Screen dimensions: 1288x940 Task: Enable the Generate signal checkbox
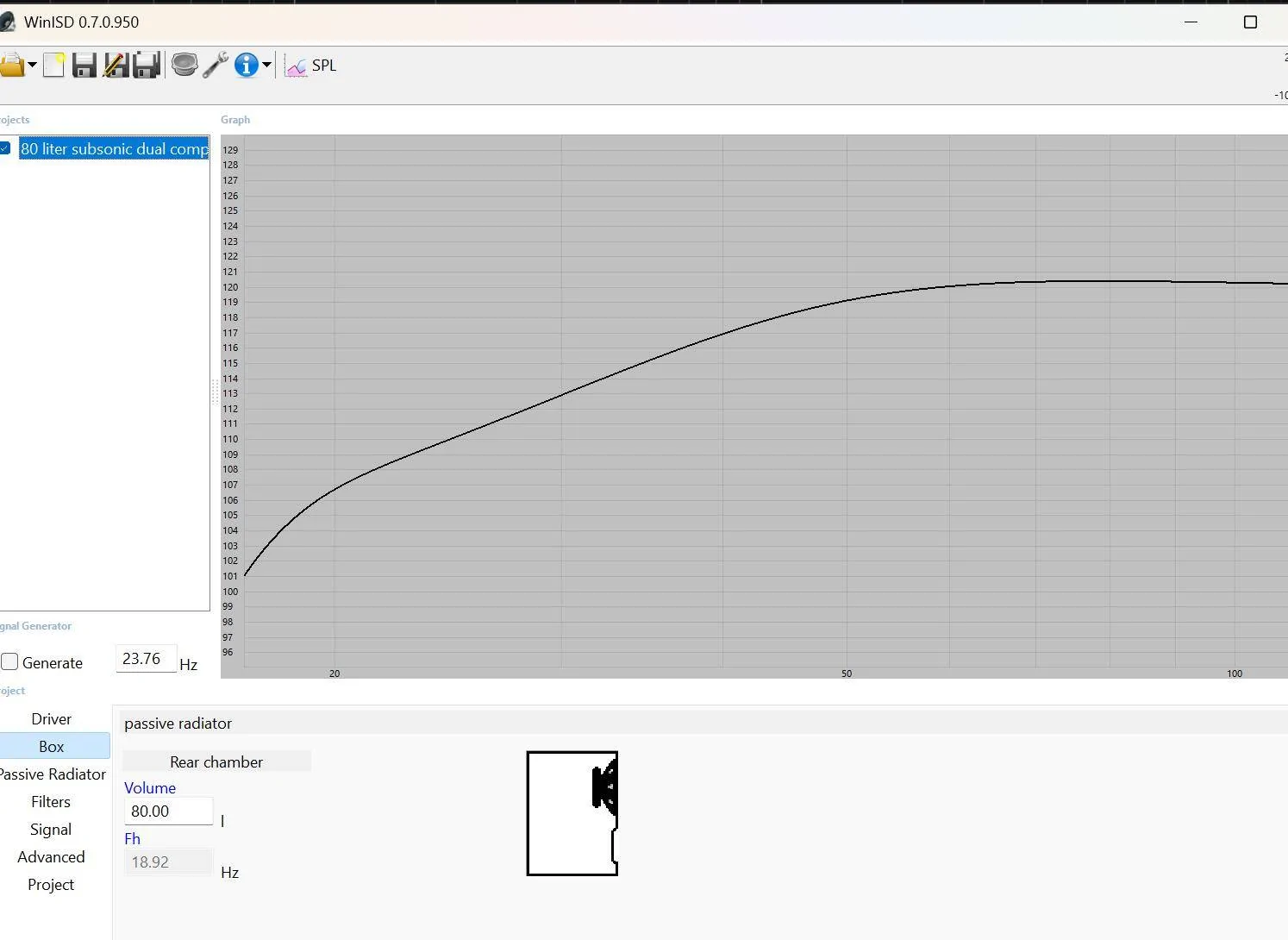9,662
